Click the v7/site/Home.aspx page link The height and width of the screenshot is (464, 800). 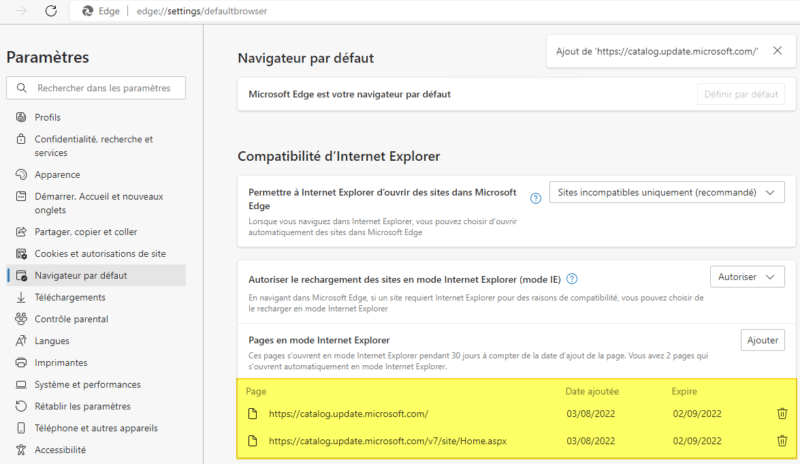tap(388, 441)
